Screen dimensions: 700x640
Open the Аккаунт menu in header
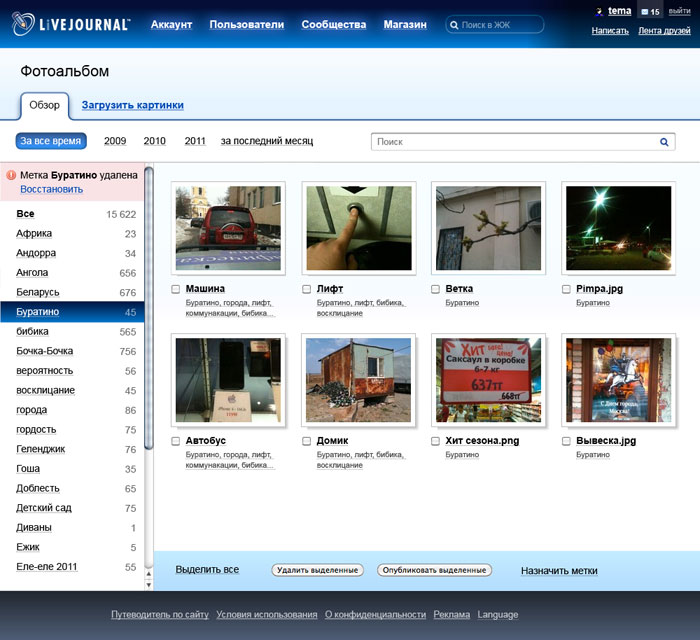point(171,25)
